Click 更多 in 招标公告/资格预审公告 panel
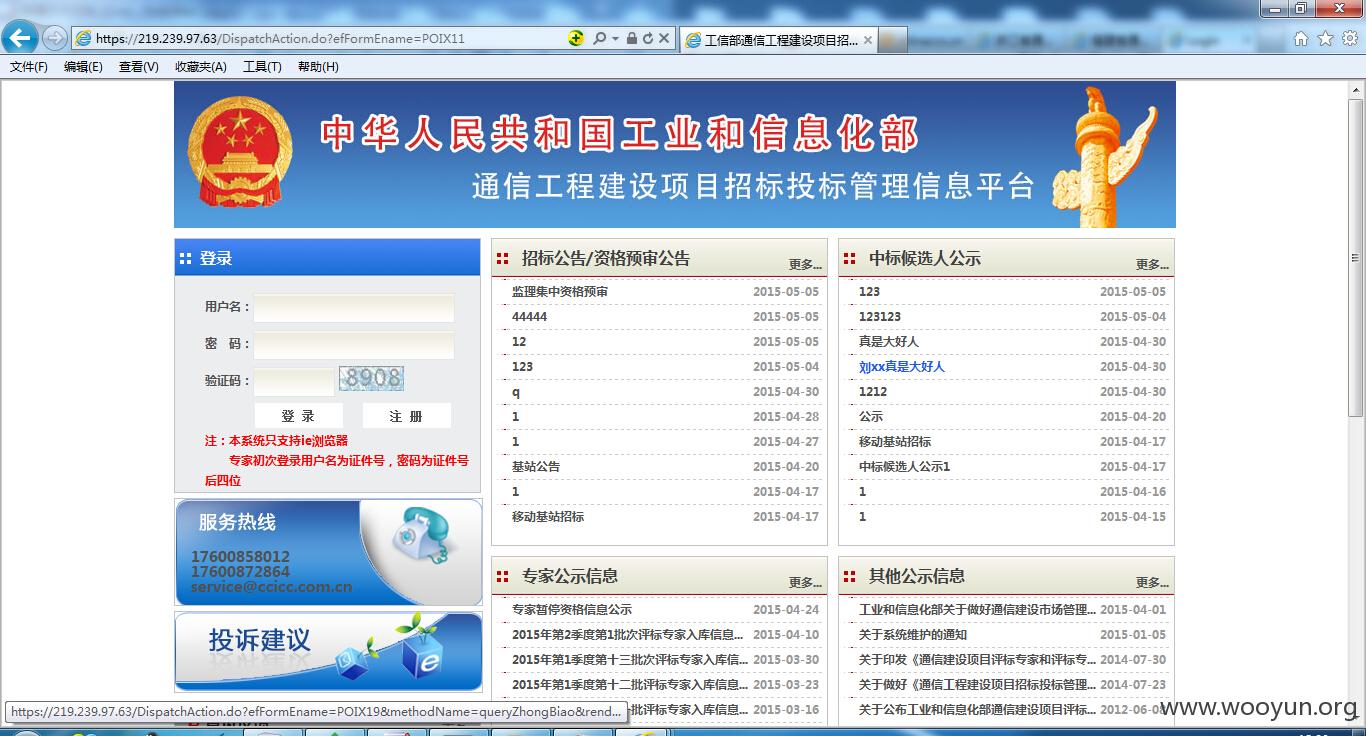This screenshot has width=1366, height=736. [805, 265]
